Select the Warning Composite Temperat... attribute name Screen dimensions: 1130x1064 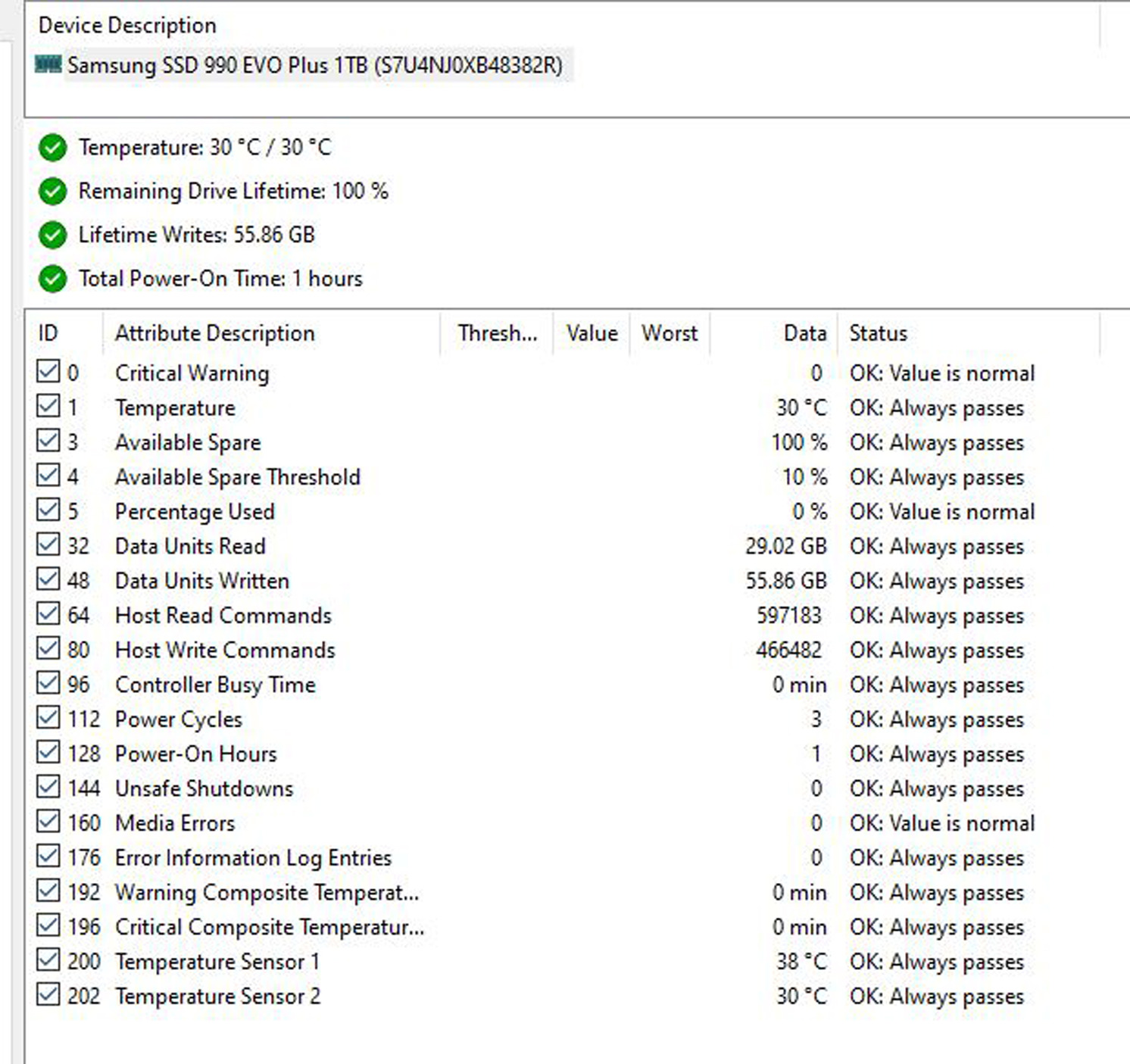coord(267,894)
